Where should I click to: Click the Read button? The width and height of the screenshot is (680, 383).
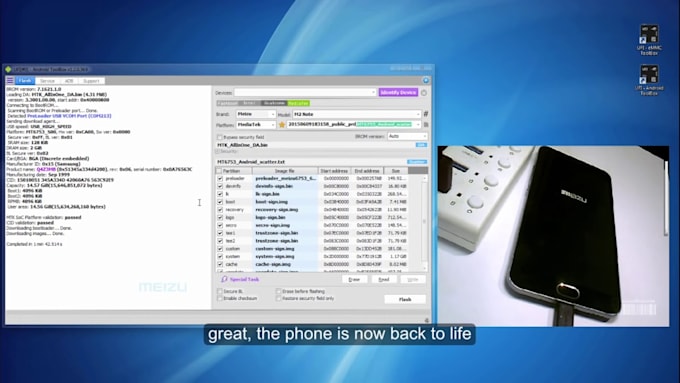point(384,279)
